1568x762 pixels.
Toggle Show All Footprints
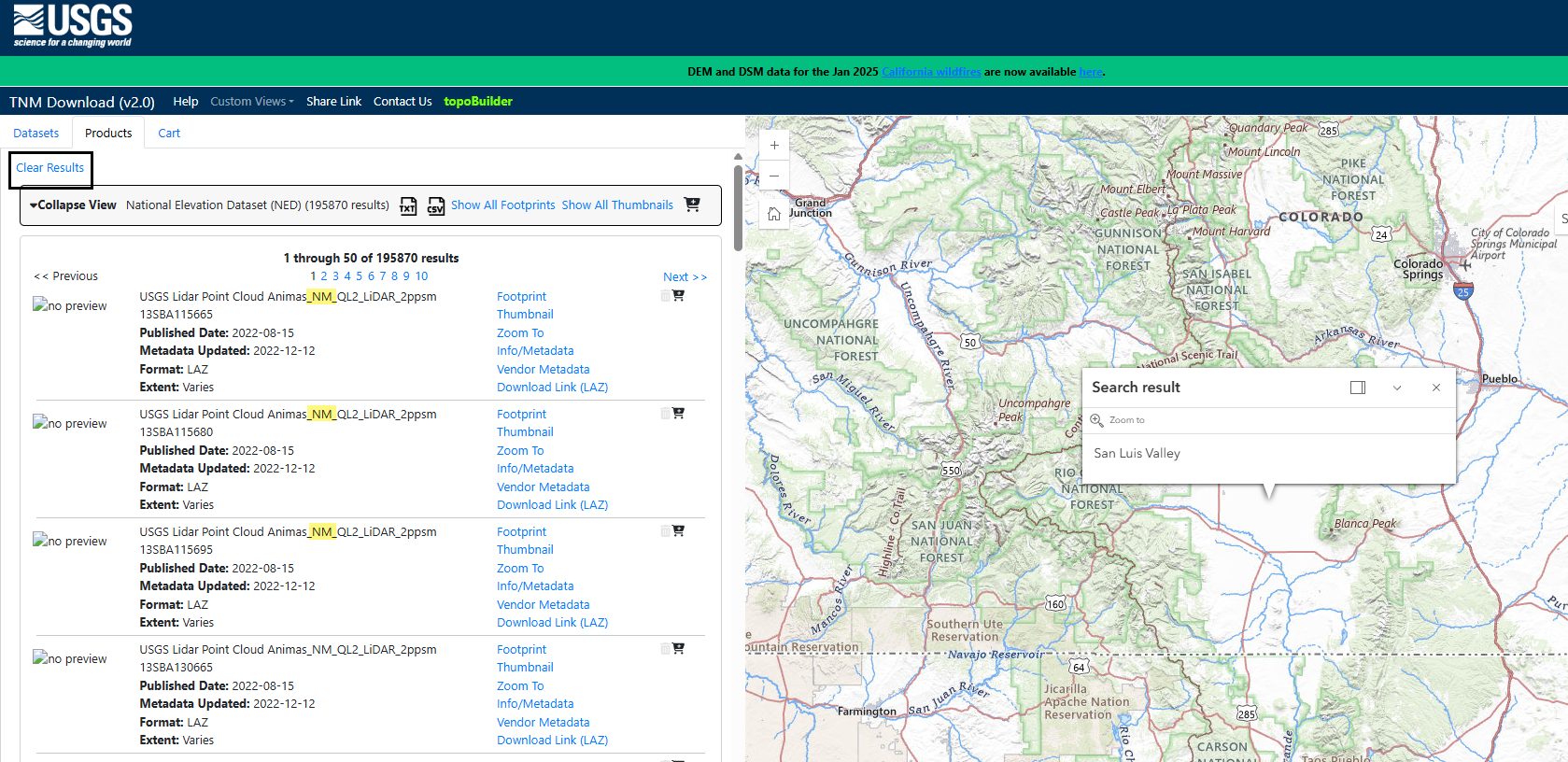click(x=502, y=205)
